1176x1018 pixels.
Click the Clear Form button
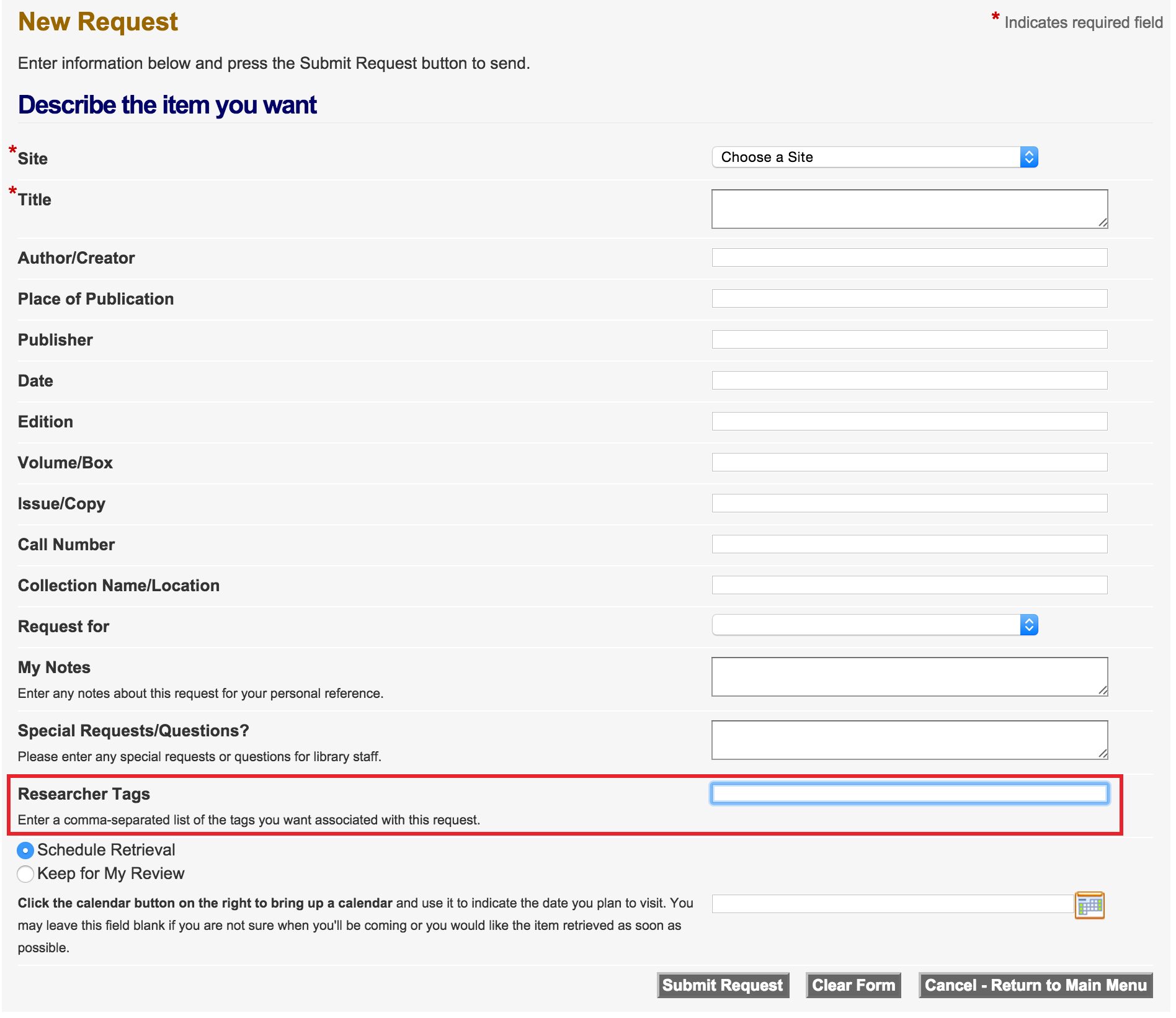coord(853,985)
